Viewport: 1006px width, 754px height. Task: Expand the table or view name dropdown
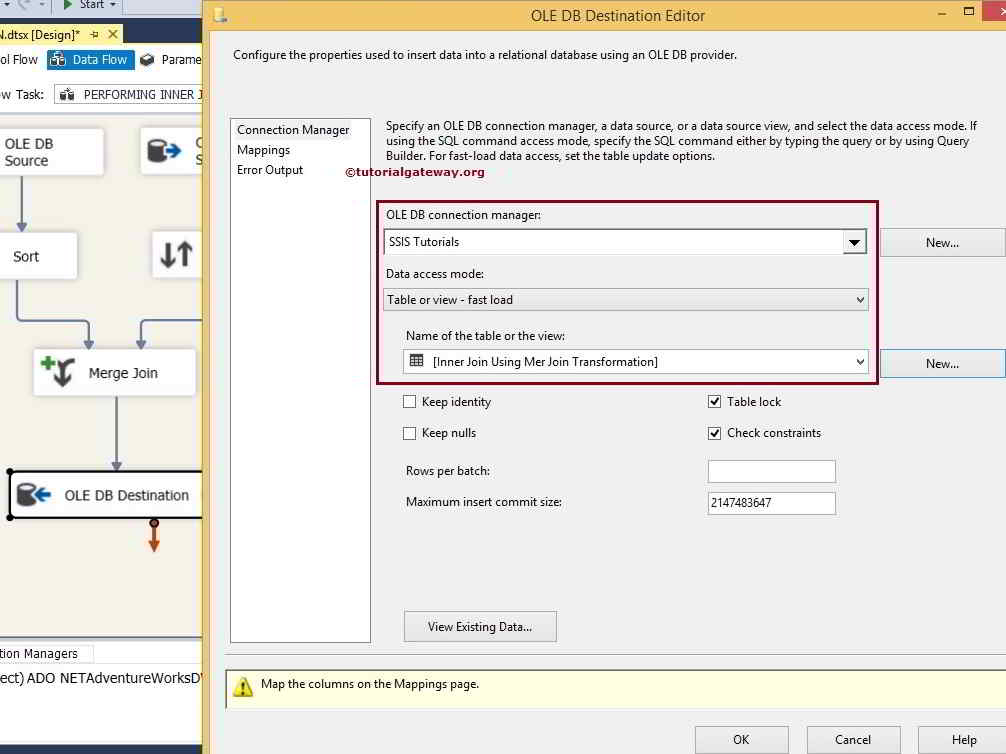[x=860, y=362]
